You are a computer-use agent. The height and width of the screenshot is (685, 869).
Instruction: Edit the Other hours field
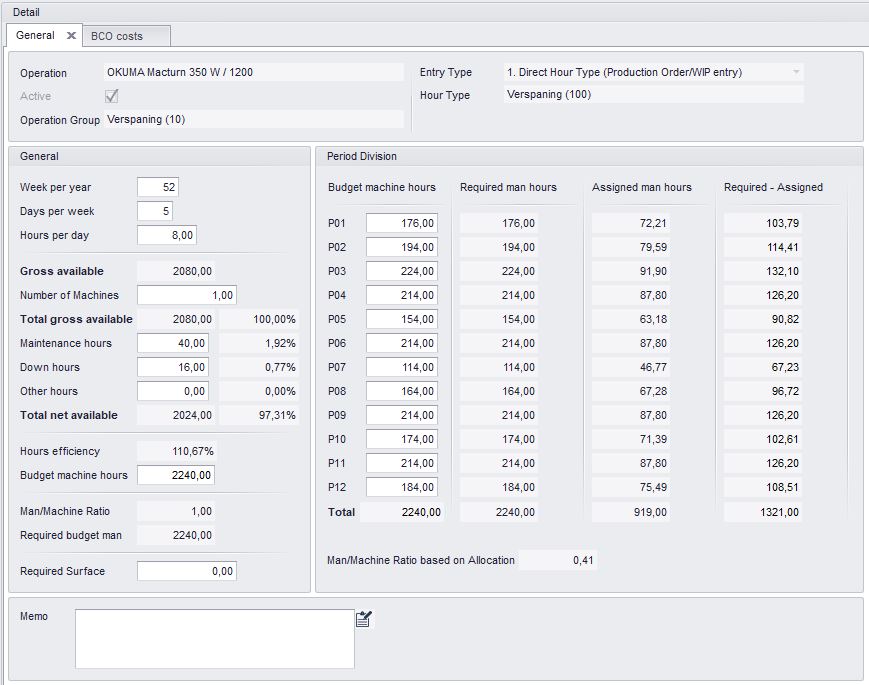173,391
